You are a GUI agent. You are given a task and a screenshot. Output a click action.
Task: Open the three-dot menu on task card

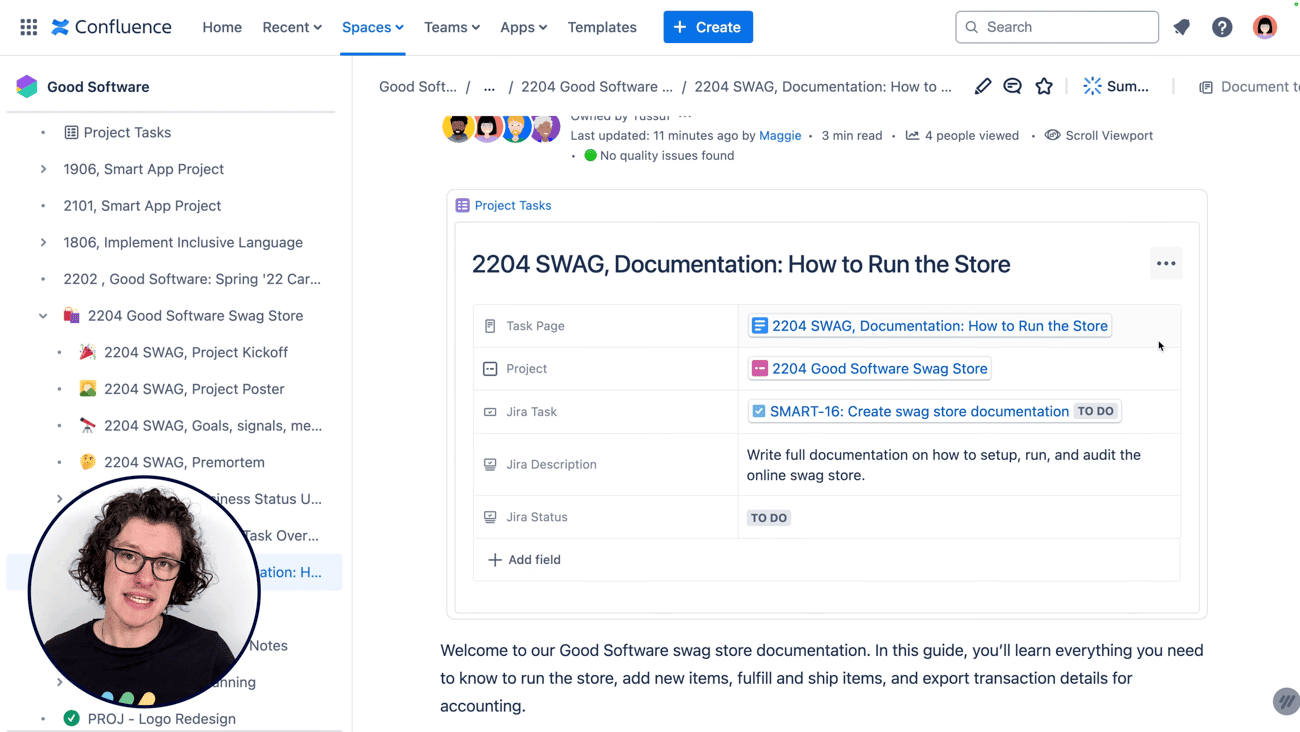pyautogui.click(x=1166, y=264)
